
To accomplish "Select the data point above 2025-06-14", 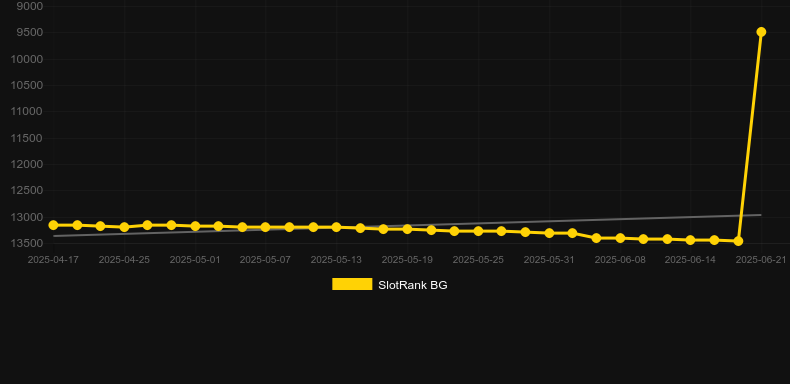I will point(690,240).
